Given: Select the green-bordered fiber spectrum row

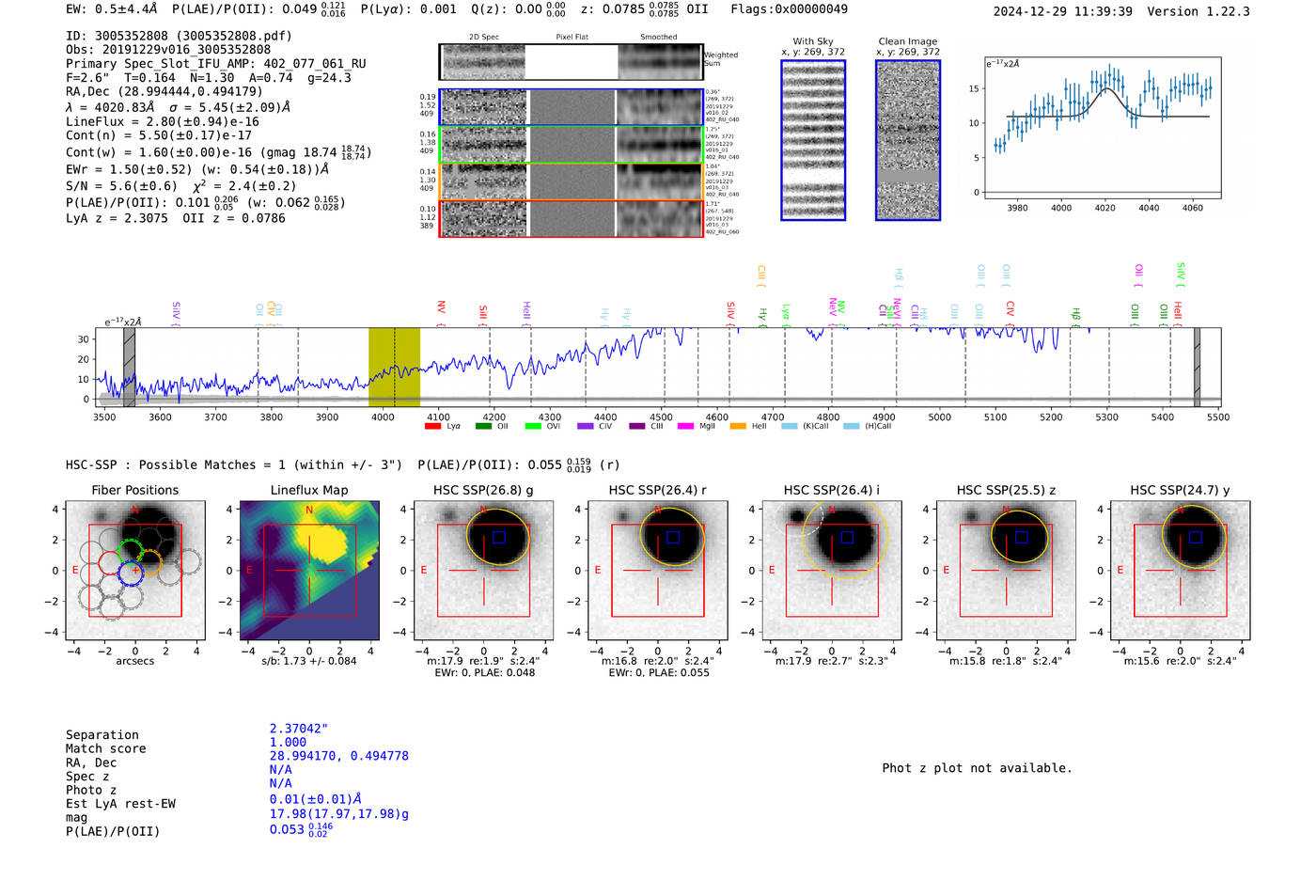Looking at the screenshot, I should click(x=571, y=144).
